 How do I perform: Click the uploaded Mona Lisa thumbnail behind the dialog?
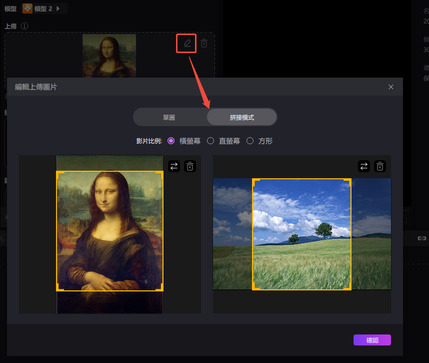(109, 56)
